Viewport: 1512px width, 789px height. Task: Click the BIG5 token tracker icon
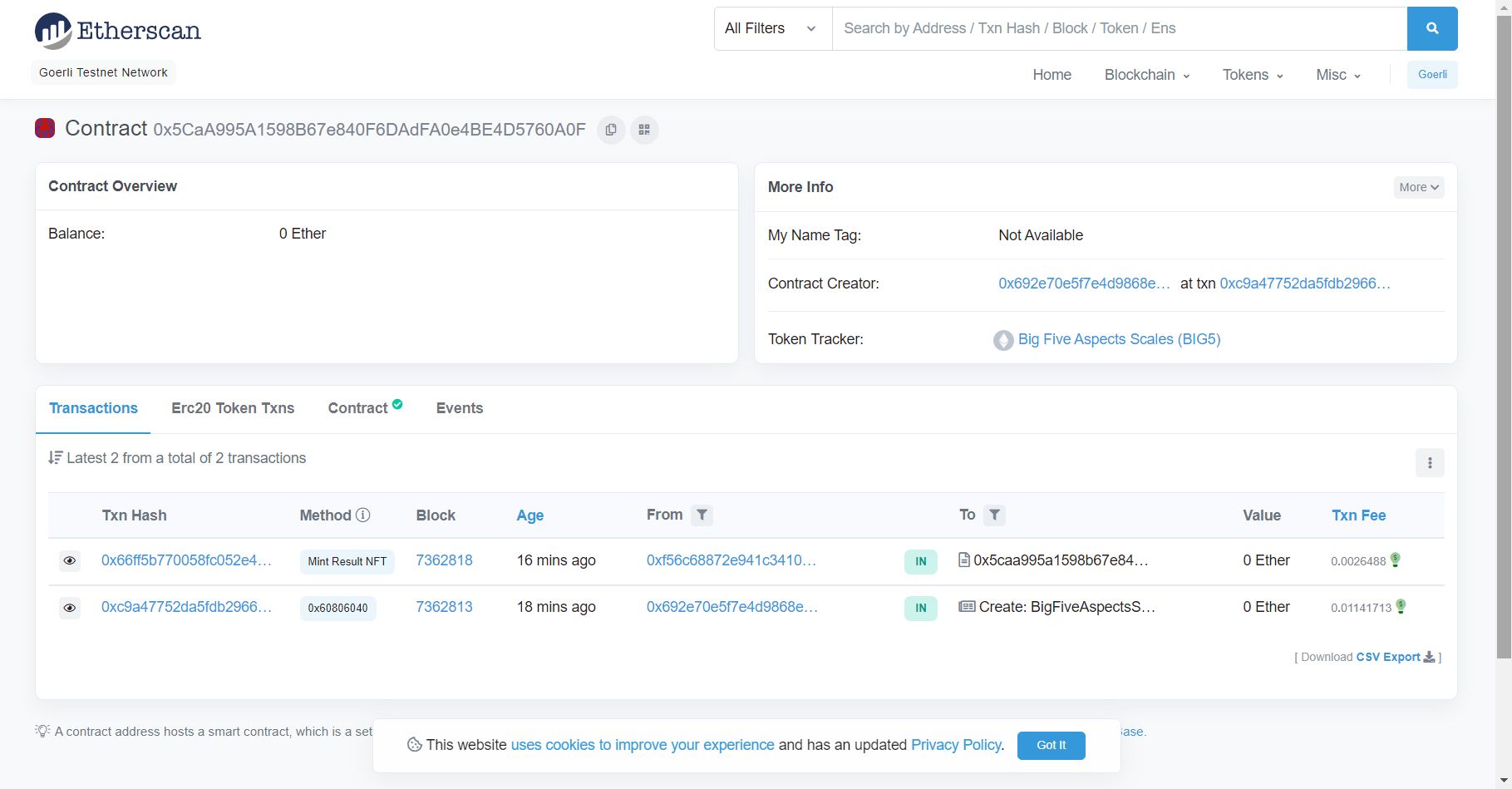[1003, 340]
